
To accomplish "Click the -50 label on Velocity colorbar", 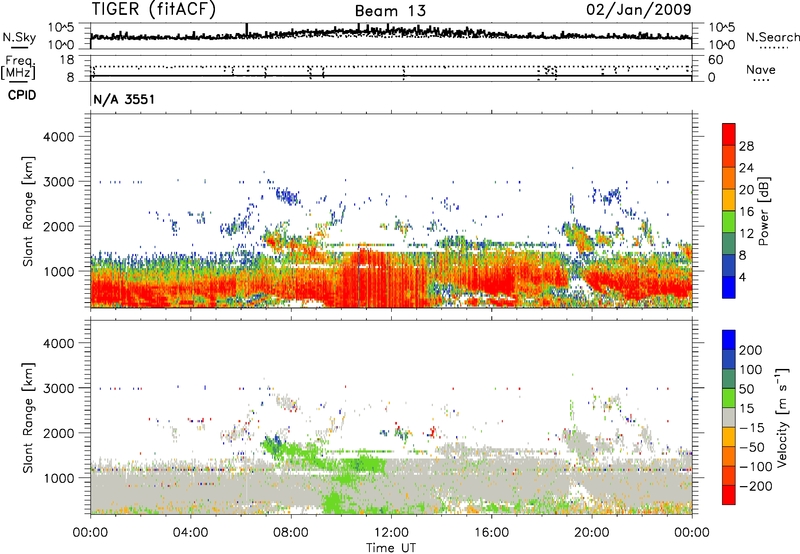I will 753,447.
